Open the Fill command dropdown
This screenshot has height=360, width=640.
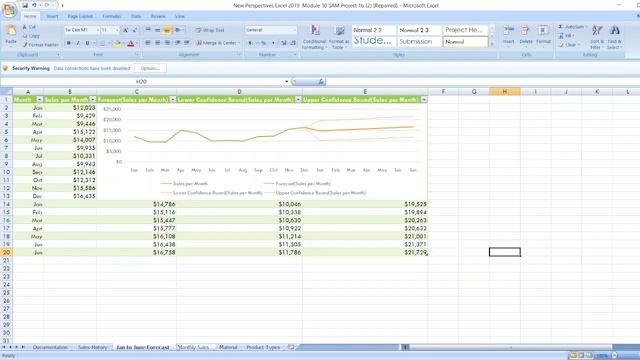coord(567,36)
